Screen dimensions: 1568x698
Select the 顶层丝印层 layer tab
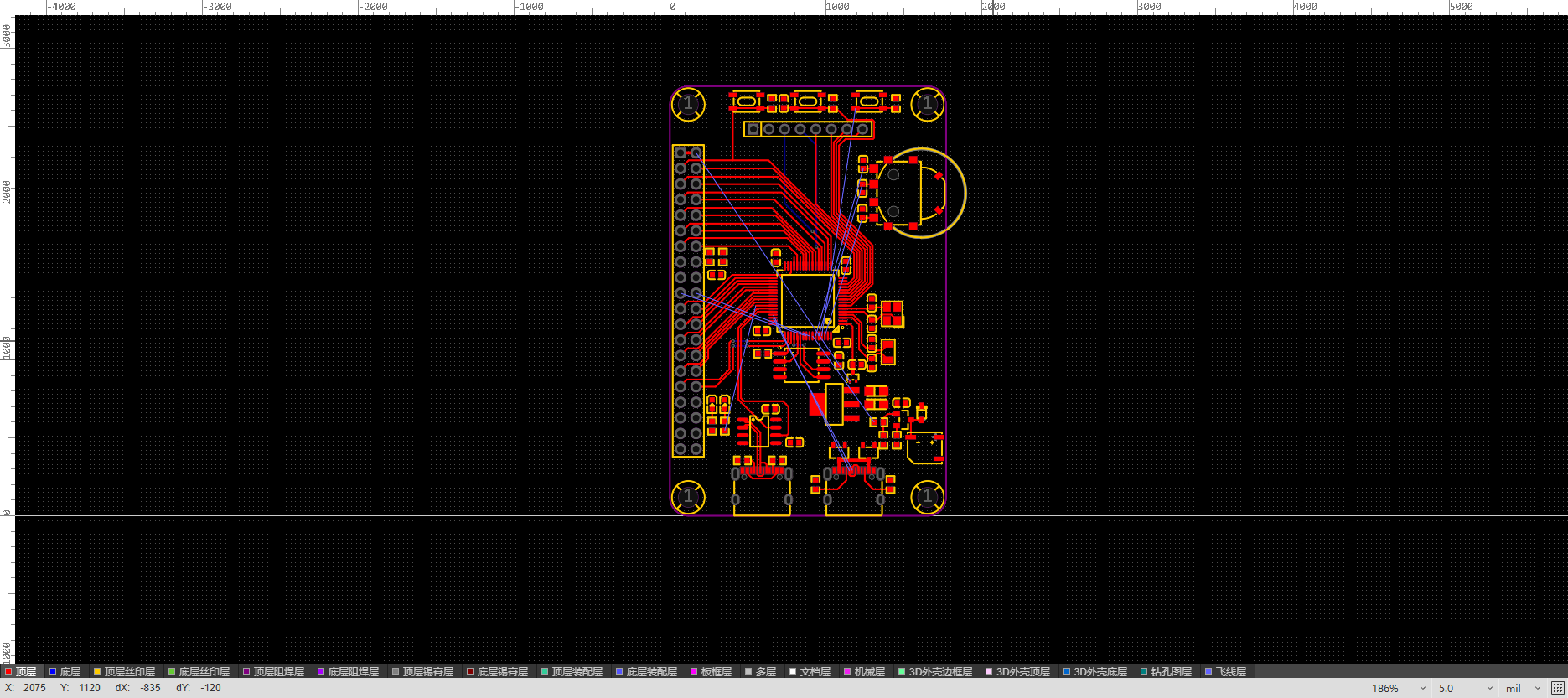124,672
